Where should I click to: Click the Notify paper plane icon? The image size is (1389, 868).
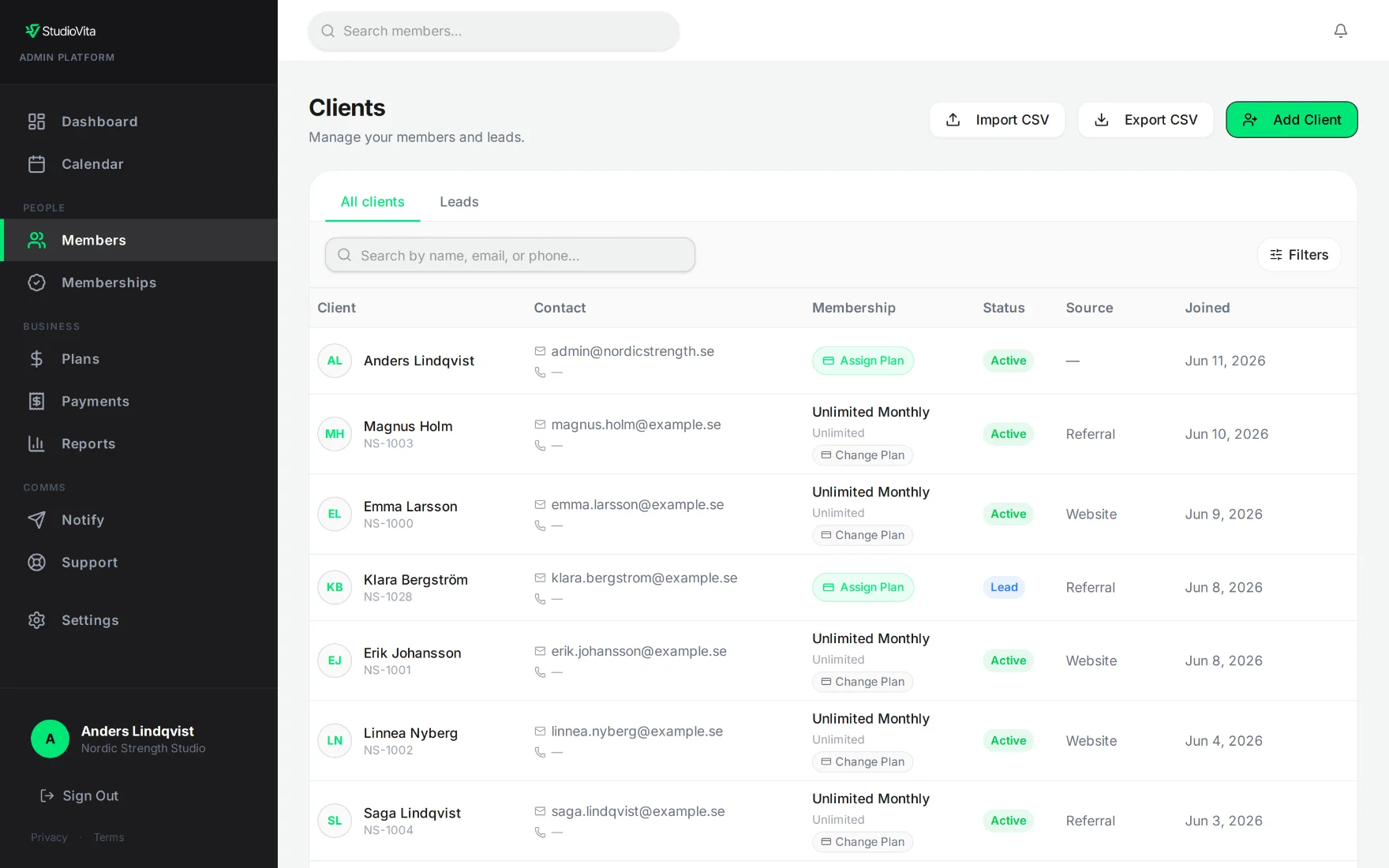point(36,520)
